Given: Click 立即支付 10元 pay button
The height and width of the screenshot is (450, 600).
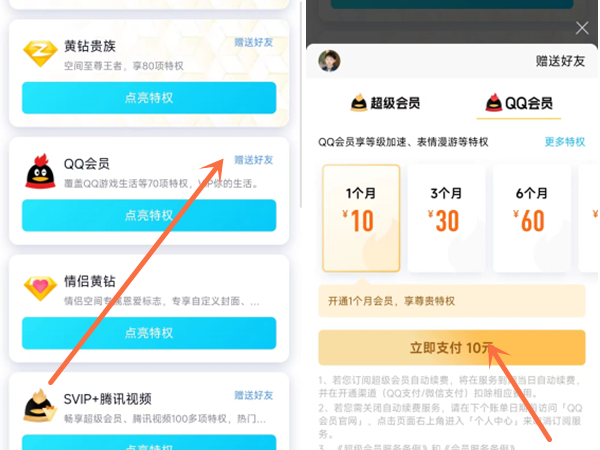Looking at the screenshot, I should (x=452, y=347).
